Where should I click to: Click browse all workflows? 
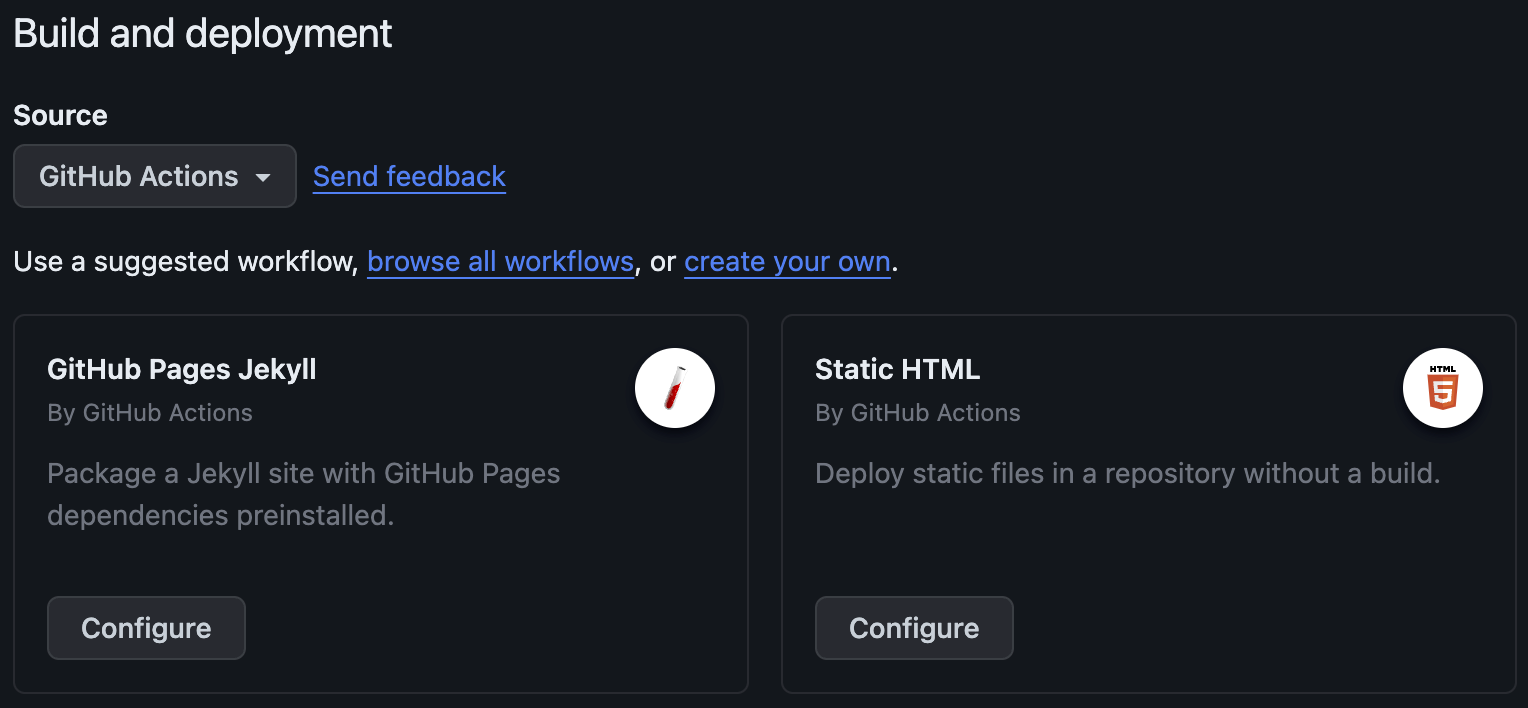pyautogui.click(x=500, y=261)
